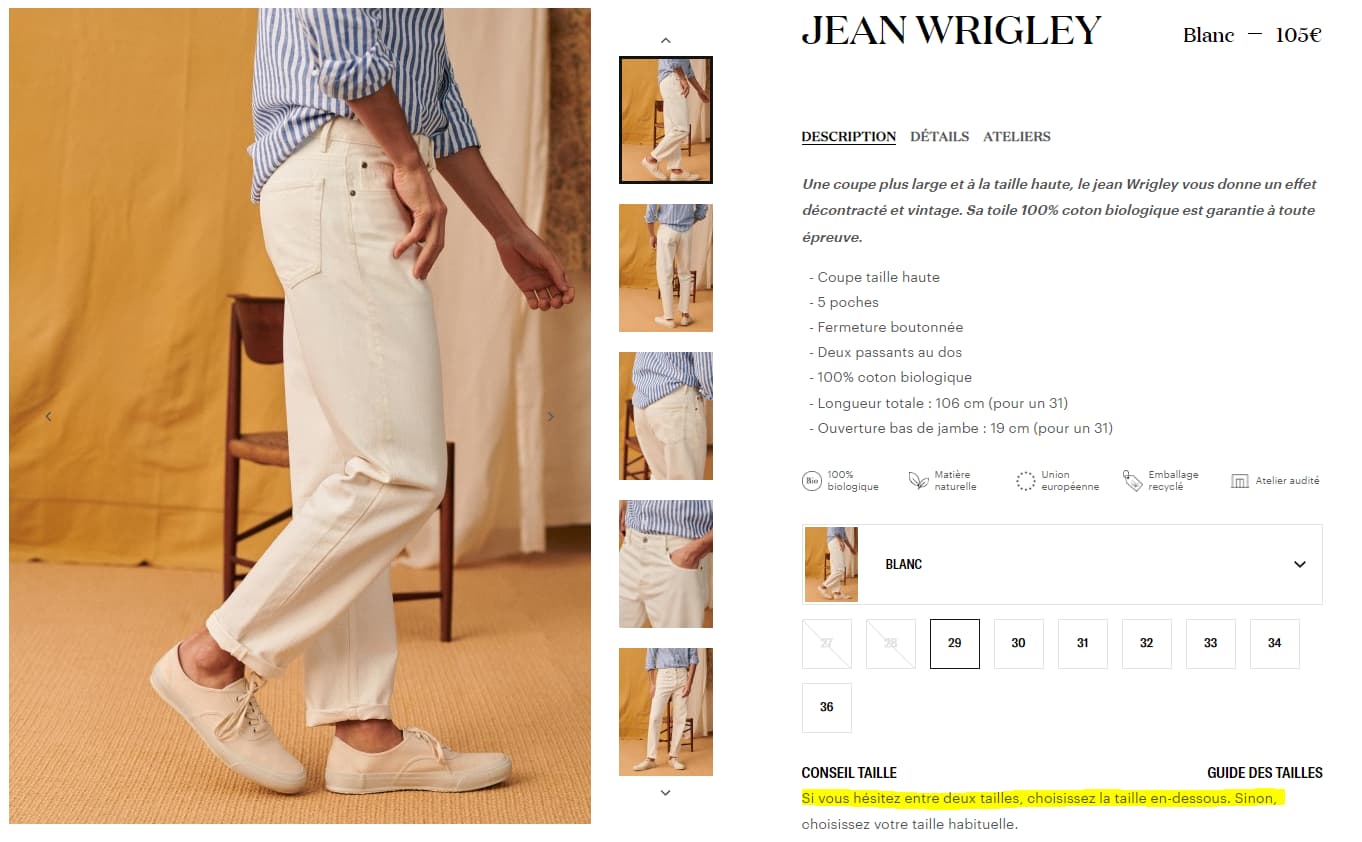Click the Matière naturelle leaf icon
The image size is (1362, 842).
tap(918, 481)
